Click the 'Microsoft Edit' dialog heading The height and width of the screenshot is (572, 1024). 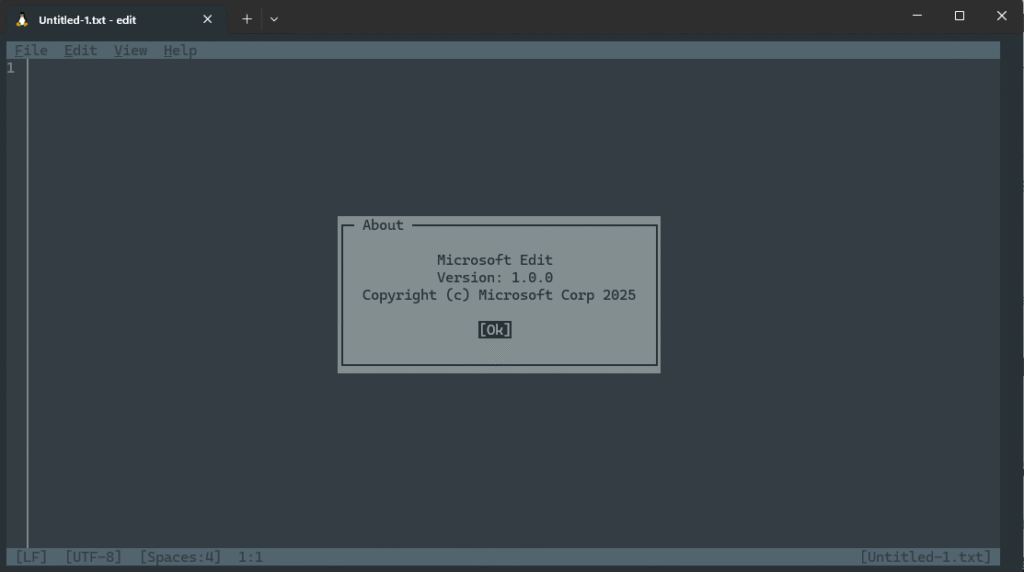pyautogui.click(x=494, y=260)
